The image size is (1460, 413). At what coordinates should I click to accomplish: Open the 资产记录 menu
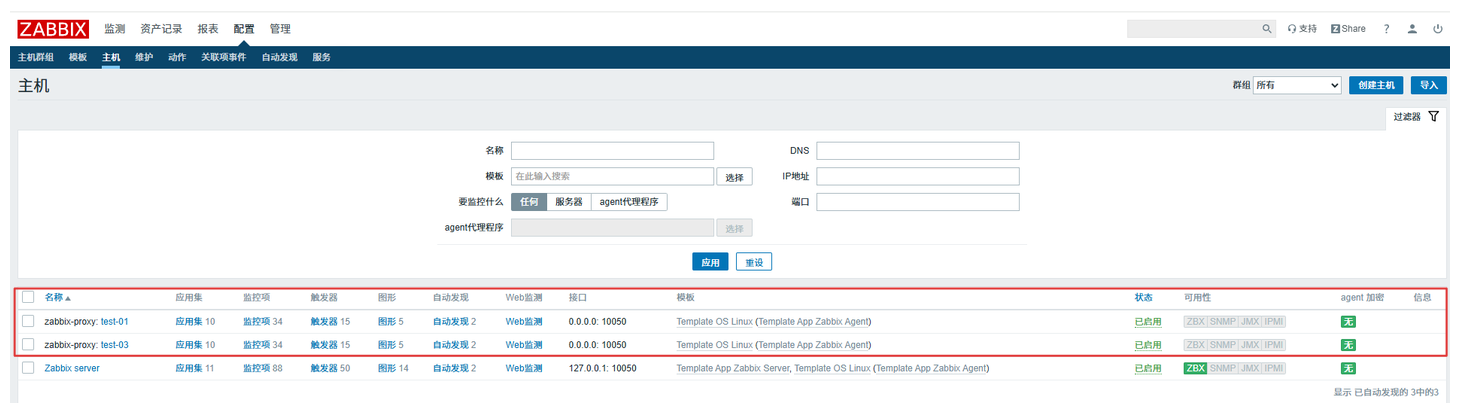161,29
